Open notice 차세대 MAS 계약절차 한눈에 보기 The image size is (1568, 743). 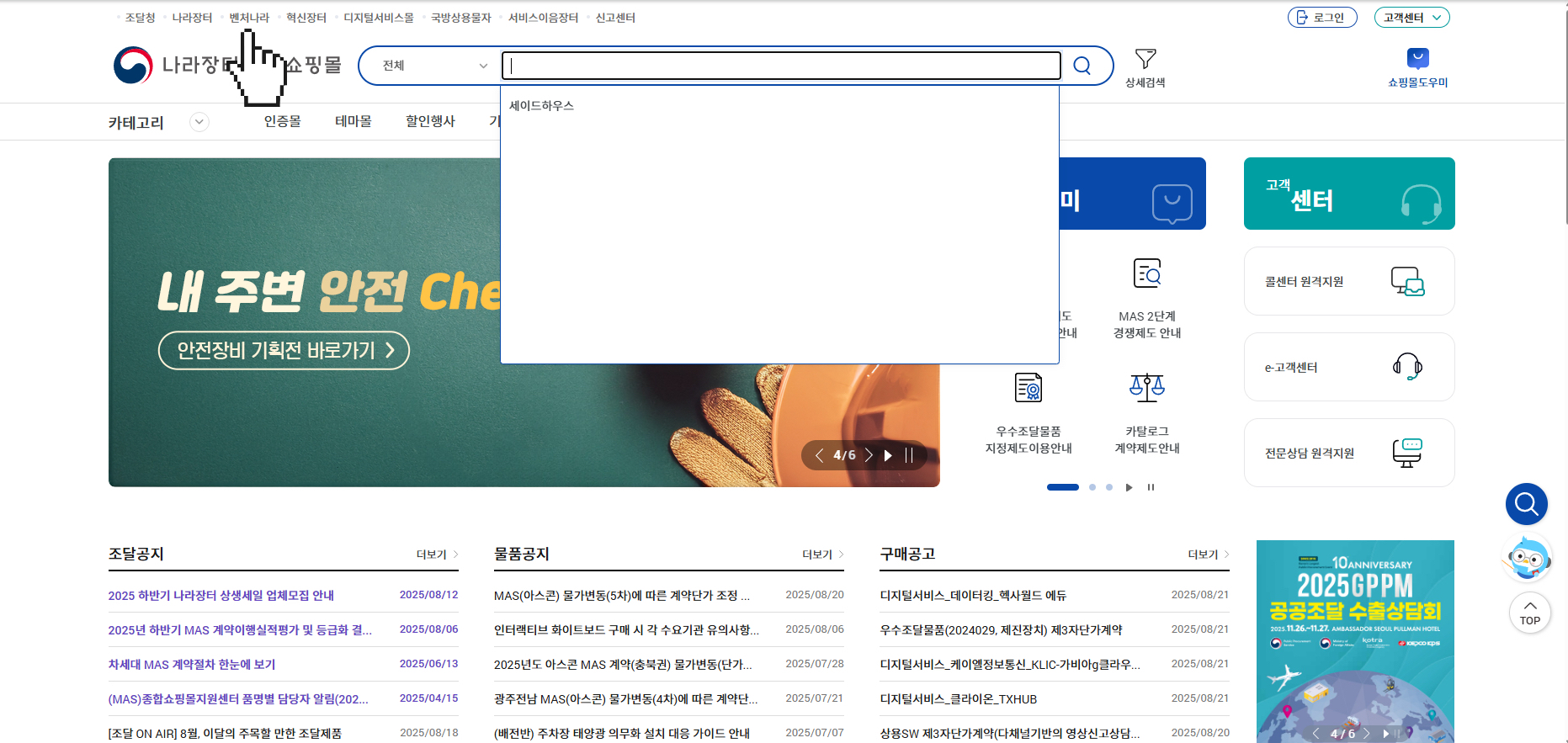point(191,665)
